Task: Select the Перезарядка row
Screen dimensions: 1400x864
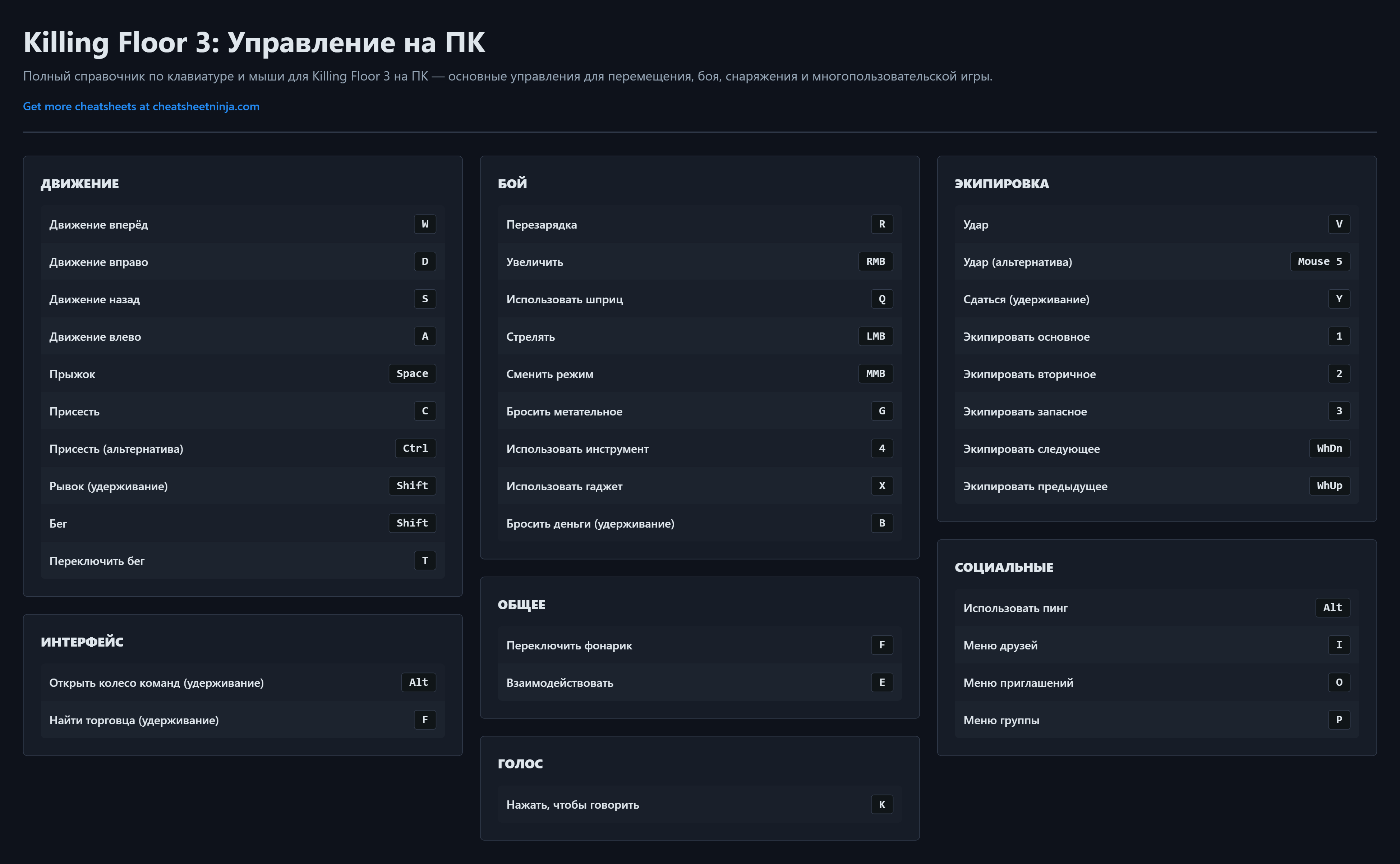Action: pos(699,225)
